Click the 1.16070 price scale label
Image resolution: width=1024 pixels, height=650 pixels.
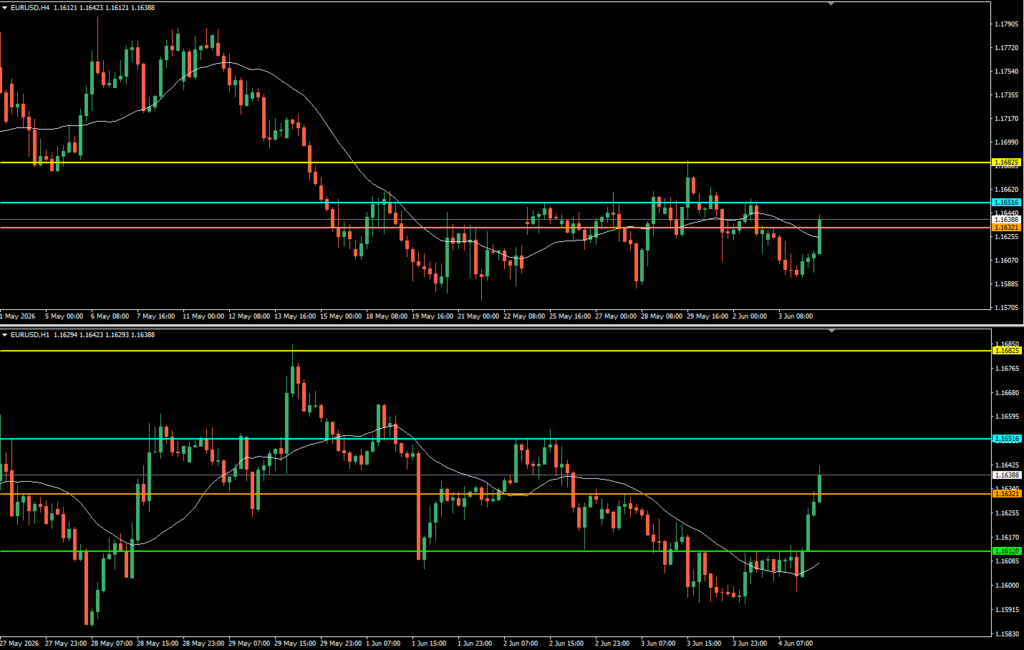coord(1006,260)
